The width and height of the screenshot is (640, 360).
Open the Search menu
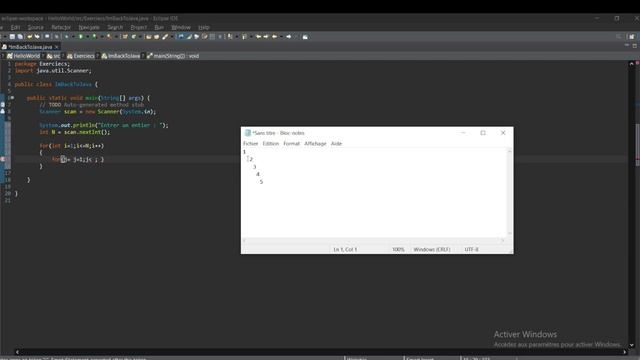pos(115,27)
